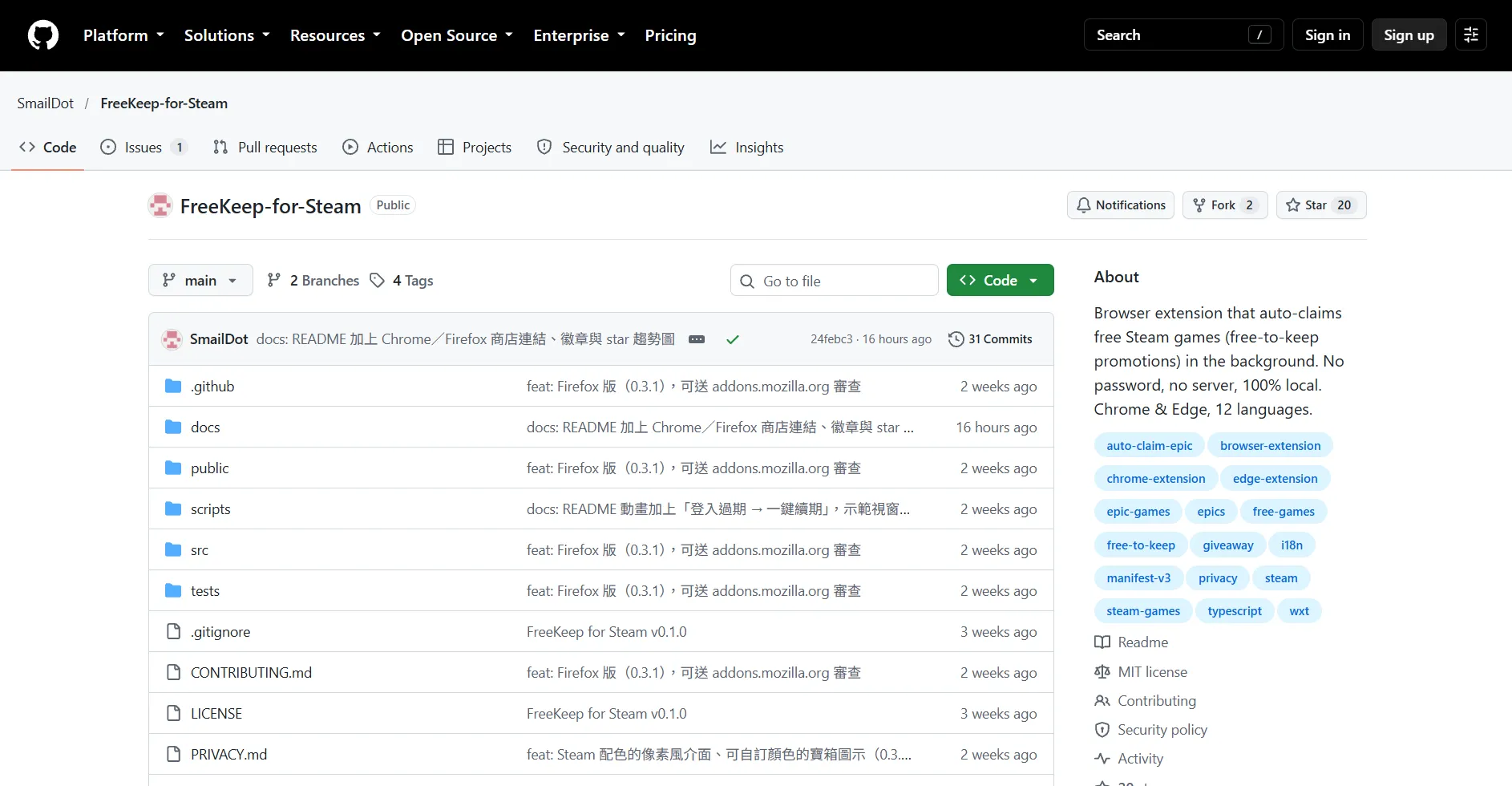Expand commit message ellipsis button

697,339
